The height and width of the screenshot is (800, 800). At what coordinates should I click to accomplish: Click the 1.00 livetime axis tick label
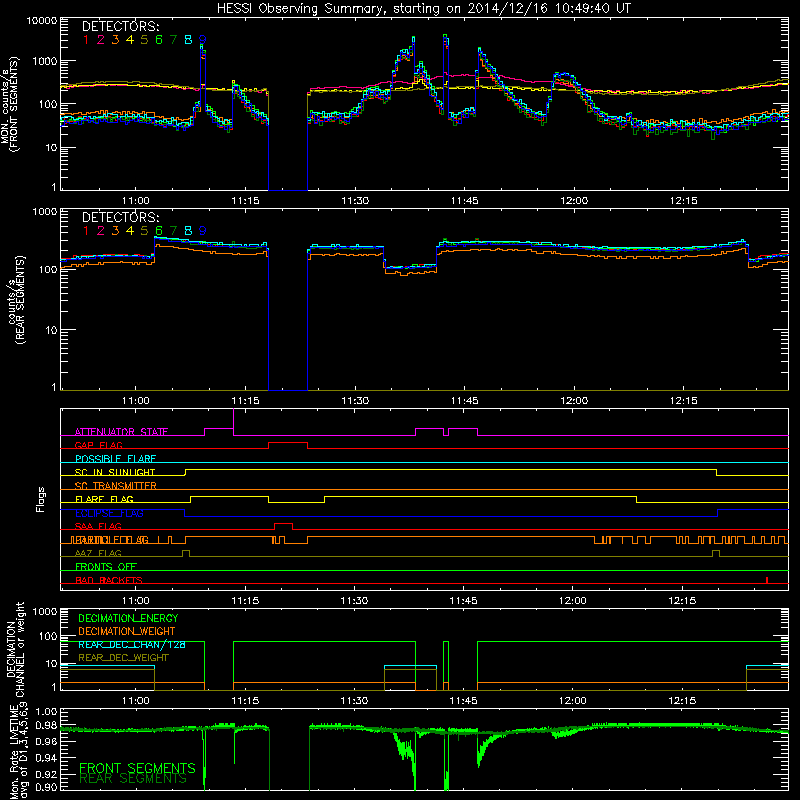(46, 712)
